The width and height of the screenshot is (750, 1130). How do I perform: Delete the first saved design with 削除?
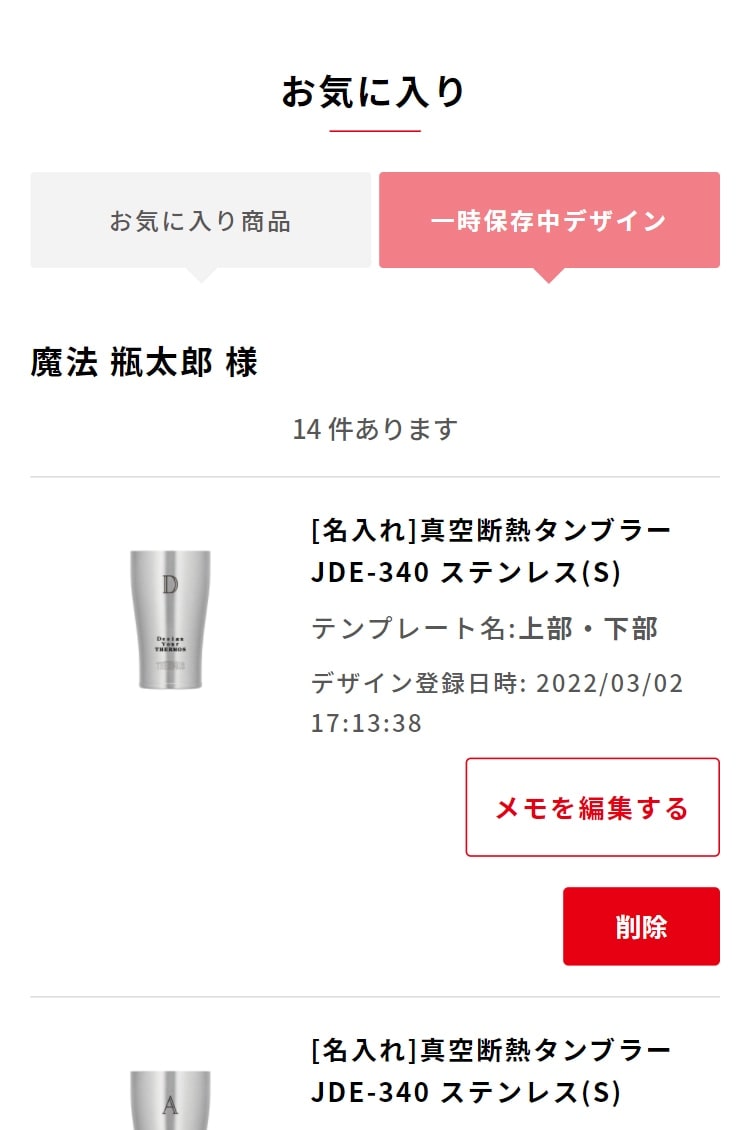pos(641,926)
